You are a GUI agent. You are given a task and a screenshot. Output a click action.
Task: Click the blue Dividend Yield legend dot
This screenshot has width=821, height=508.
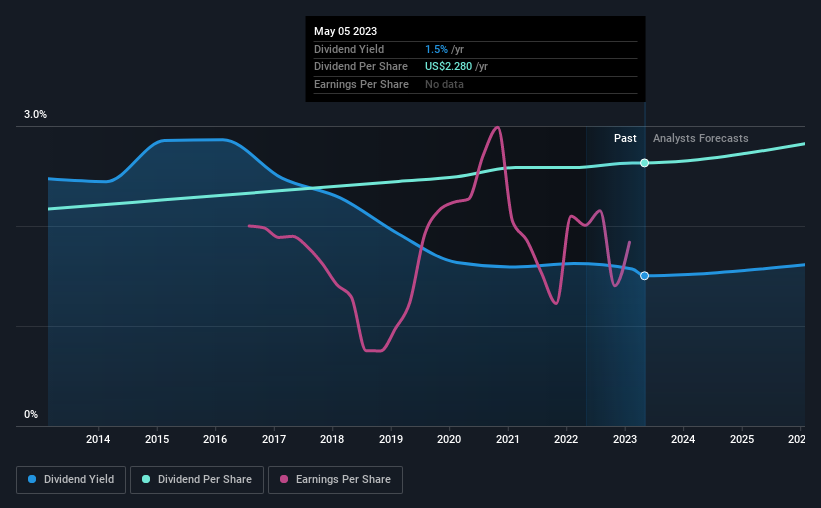[32, 479]
